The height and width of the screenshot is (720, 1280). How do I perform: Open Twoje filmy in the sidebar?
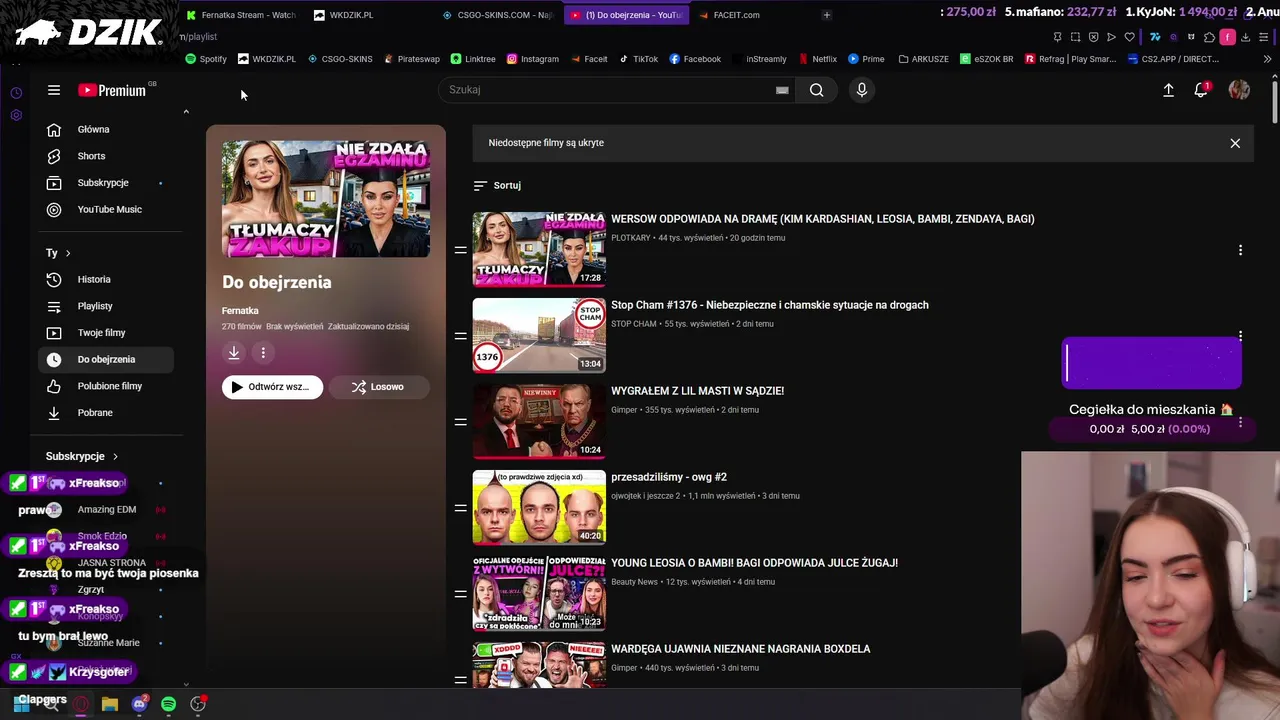[x=106, y=332]
